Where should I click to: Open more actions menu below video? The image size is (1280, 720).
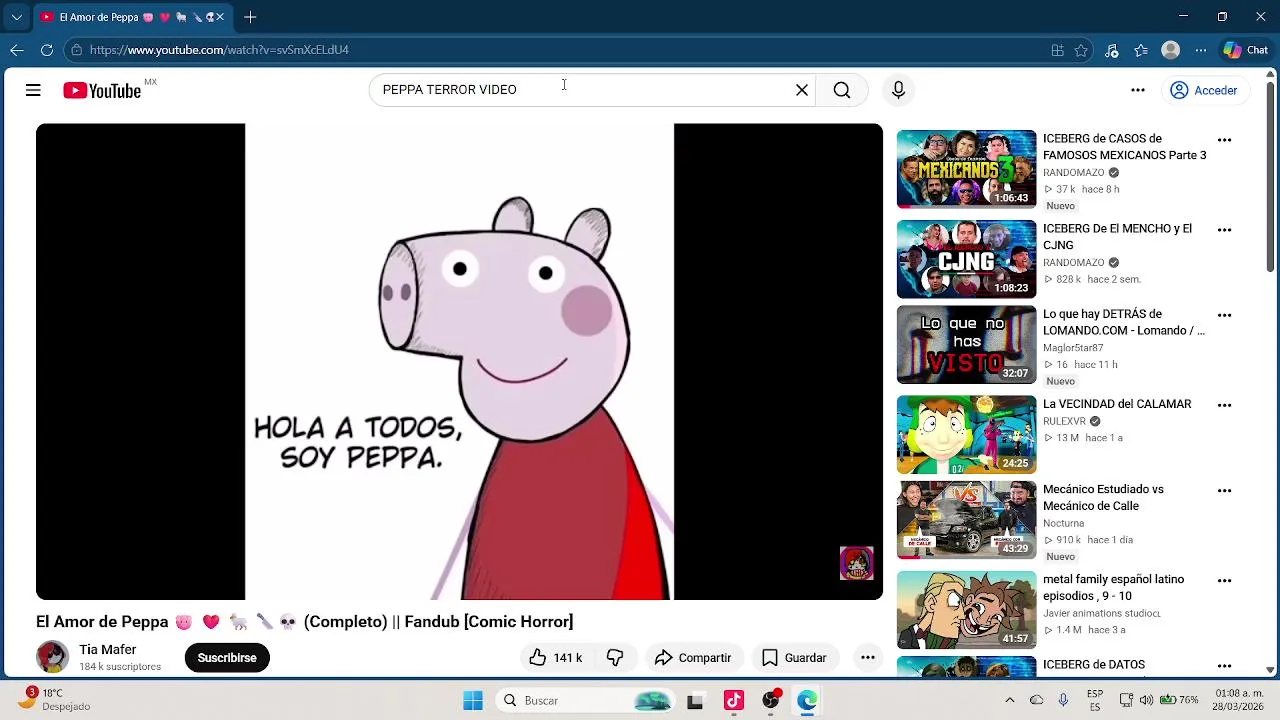pos(868,658)
